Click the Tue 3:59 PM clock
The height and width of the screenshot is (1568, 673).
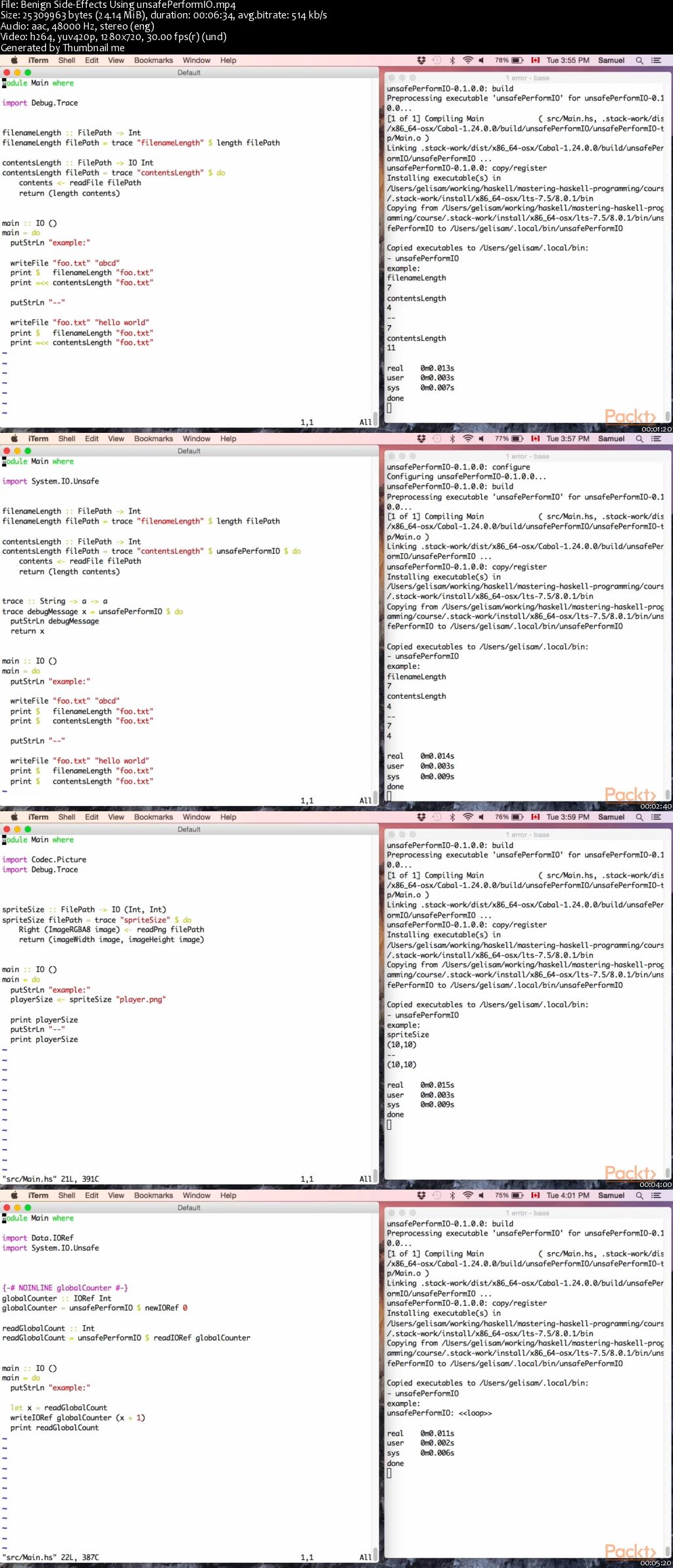(568, 817)
